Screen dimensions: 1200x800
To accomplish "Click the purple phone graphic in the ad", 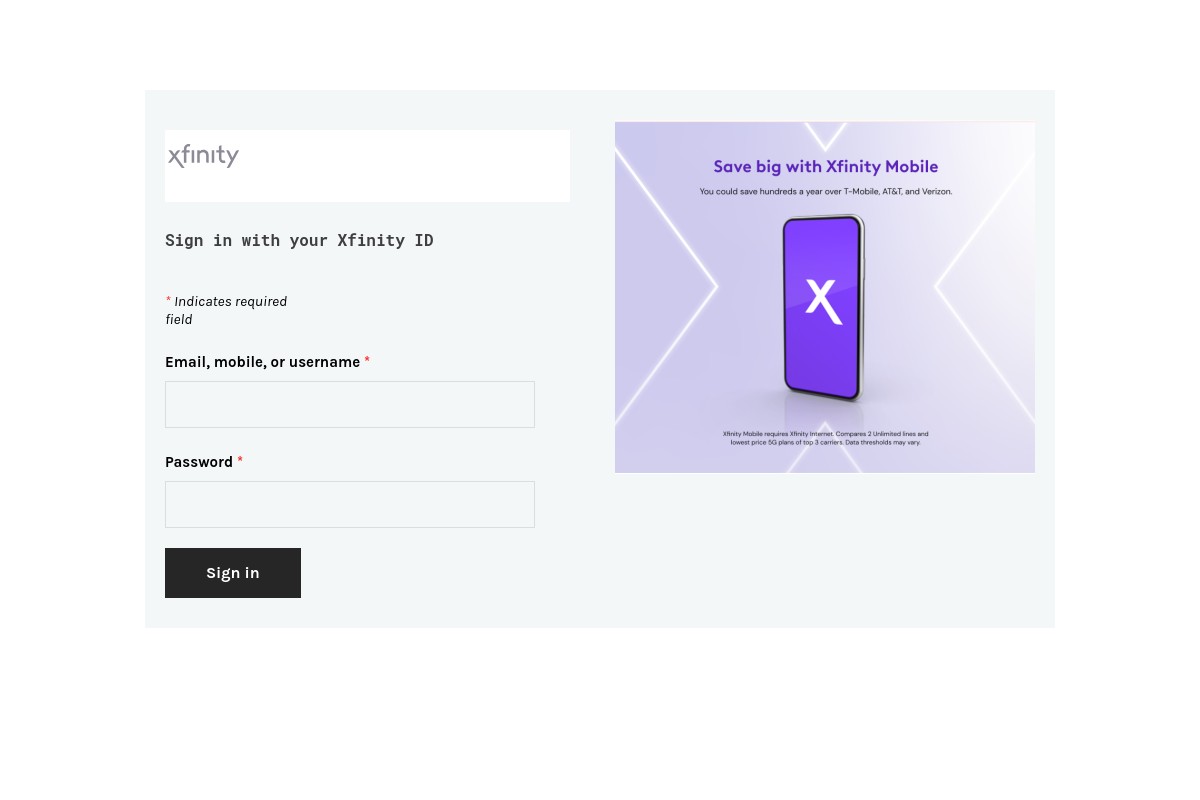I will click(822, 308).
